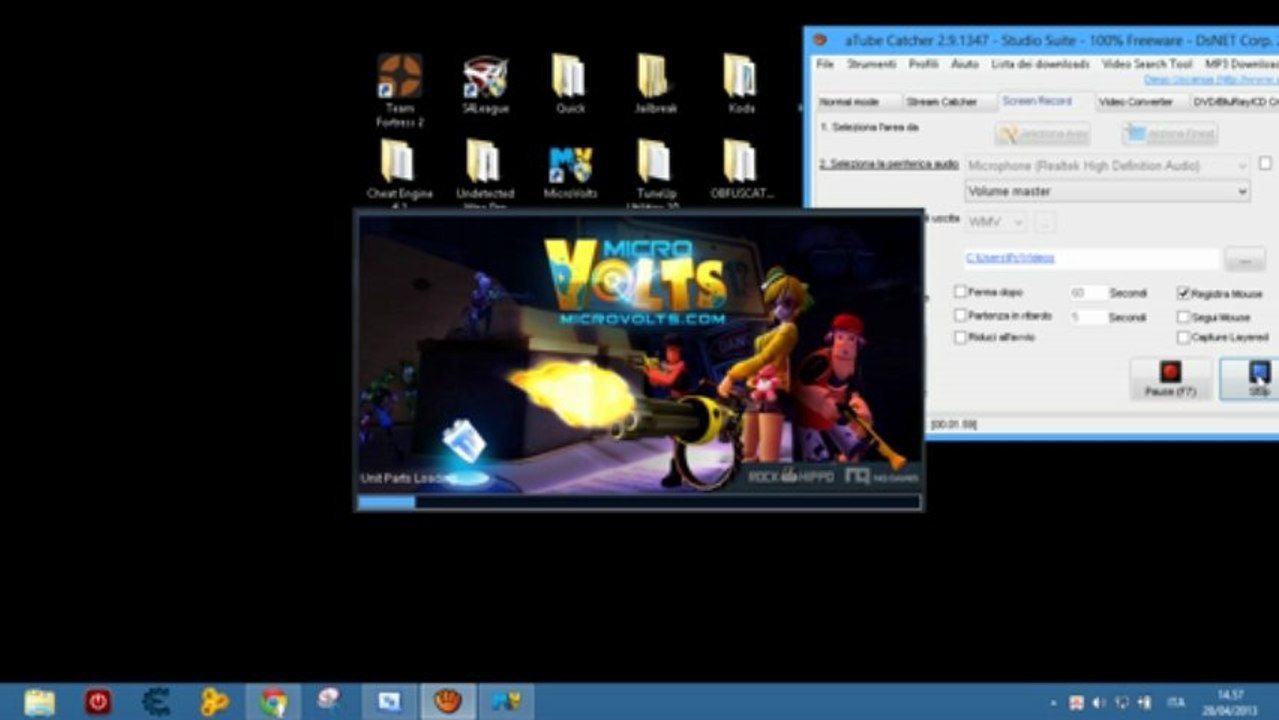Click the Pause (F7) recording button
This screenshot has height=720, width=1279.
coord(1170,378)
